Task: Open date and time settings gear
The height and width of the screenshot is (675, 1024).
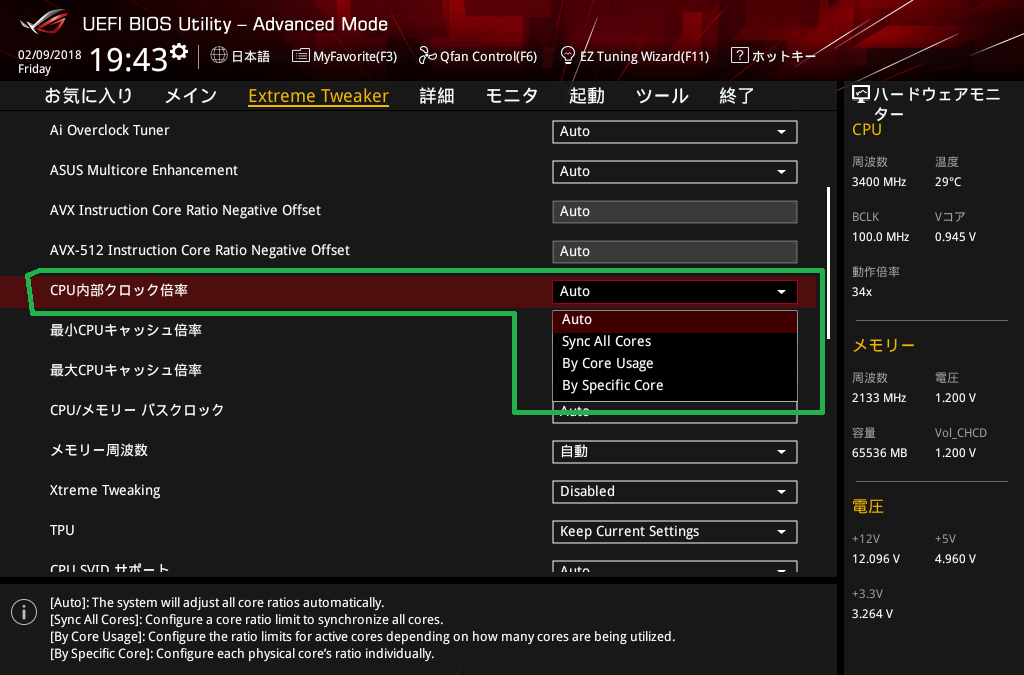Action: point(179,52)
